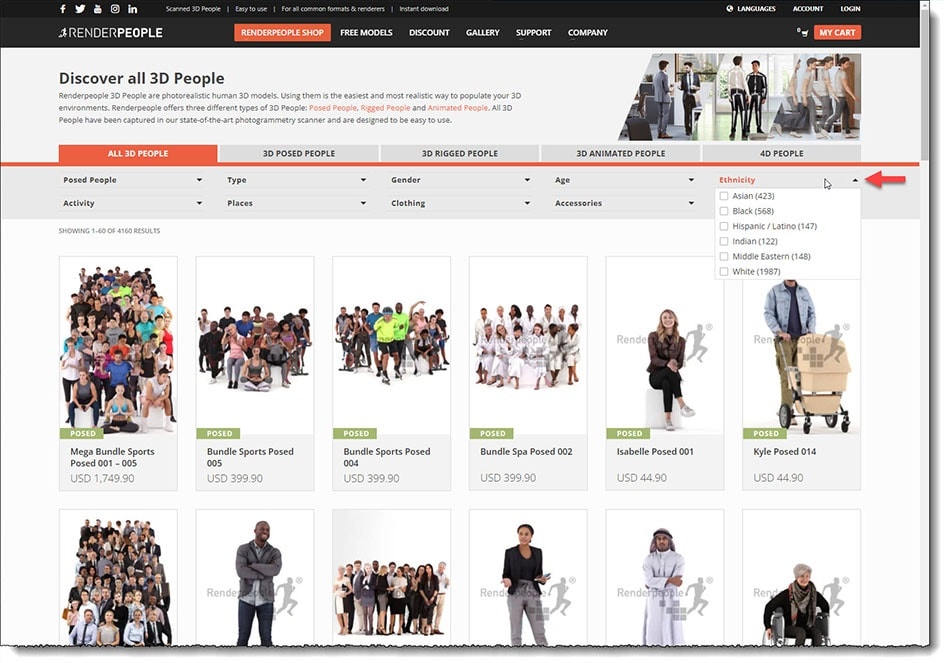Open the Facebook social icon
This screenshot has width=944, height=663.
[63, 9]
